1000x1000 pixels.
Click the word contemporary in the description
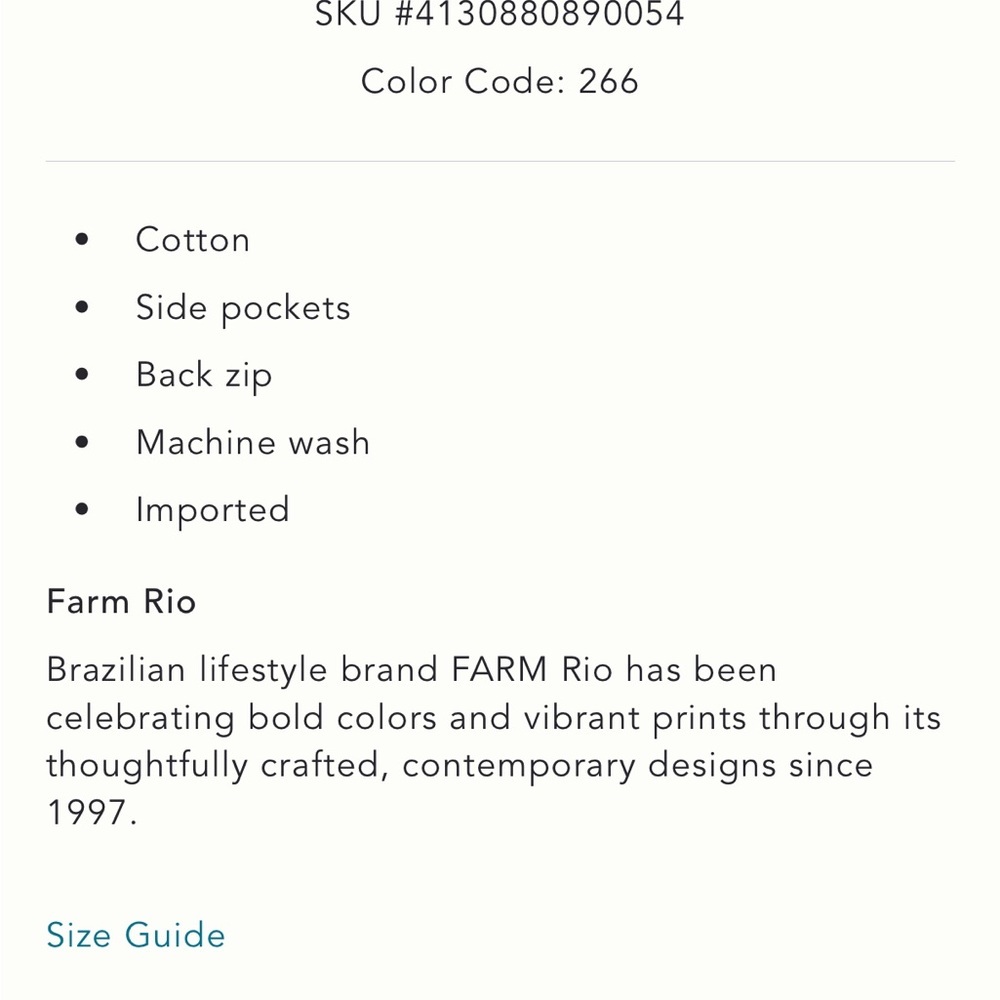pyautogui.click(x=518, y=765)
